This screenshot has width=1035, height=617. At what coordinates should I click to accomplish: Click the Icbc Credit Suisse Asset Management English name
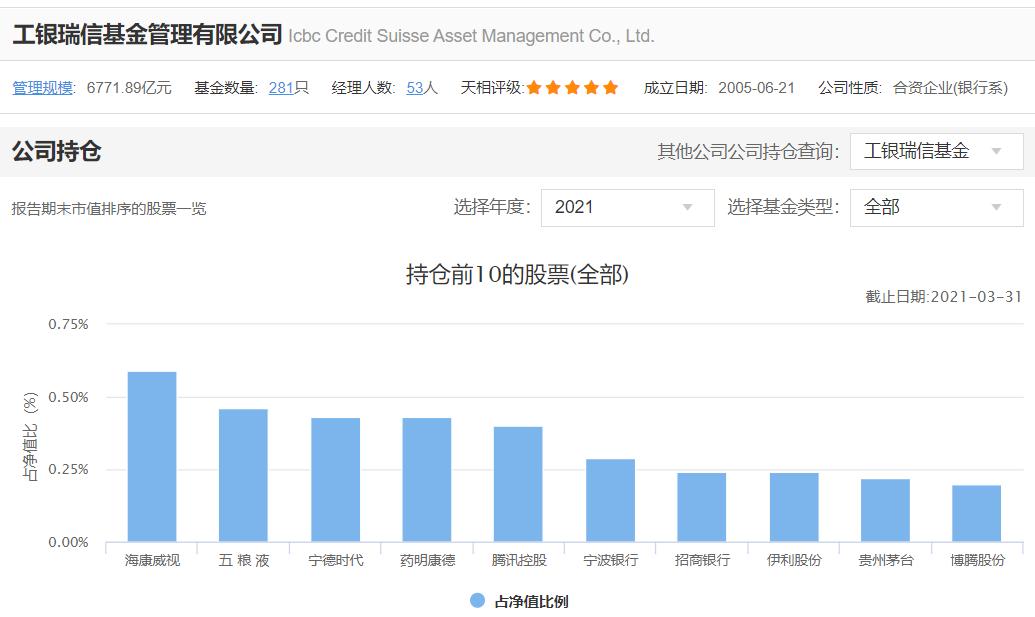click(x=471, y=36)
